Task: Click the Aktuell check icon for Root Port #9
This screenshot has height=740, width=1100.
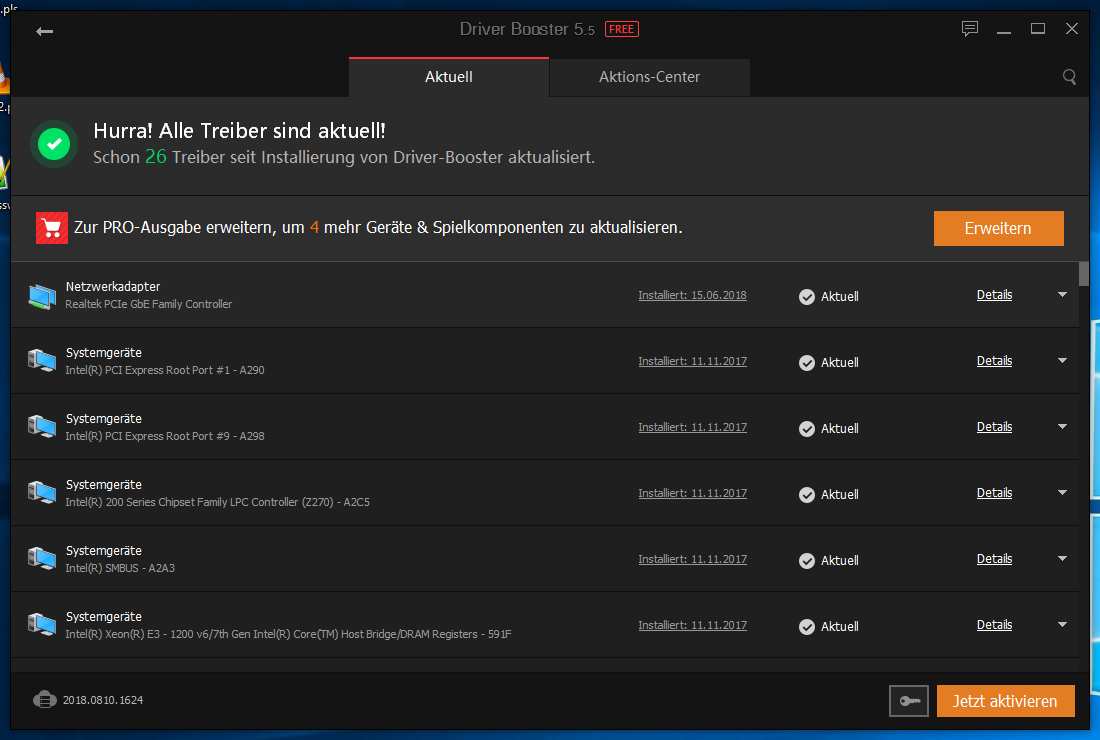Action: pyautogui.click(x=807, y=429)
